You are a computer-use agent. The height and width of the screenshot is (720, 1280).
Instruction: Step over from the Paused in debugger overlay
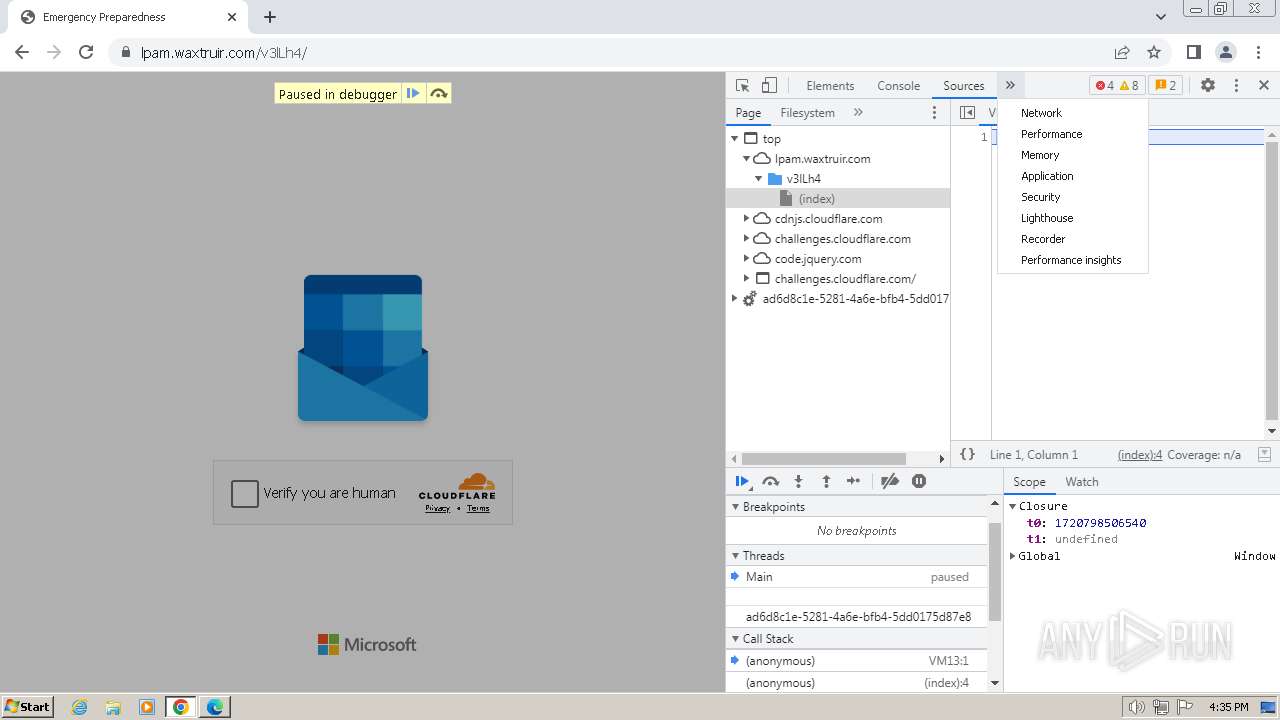pyautogui.click(x=438, y=93)
